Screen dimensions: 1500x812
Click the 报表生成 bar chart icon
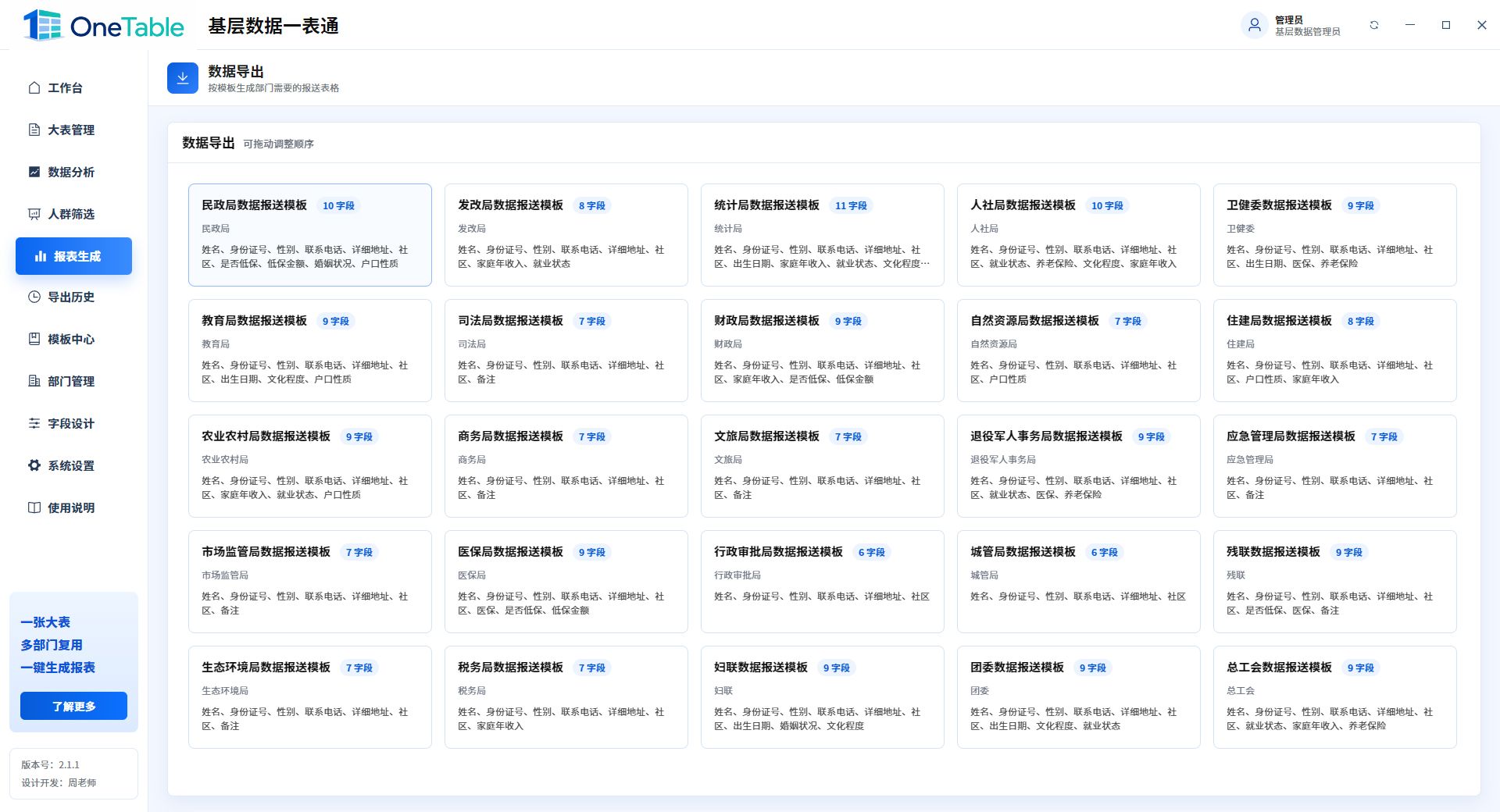(x=41, y=256)
